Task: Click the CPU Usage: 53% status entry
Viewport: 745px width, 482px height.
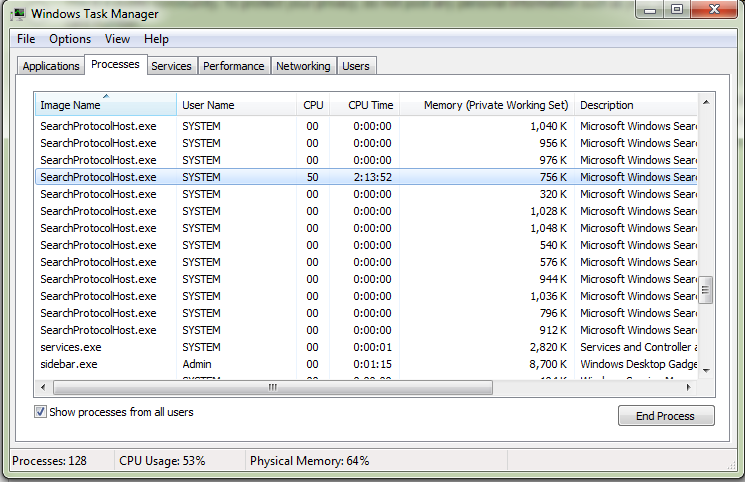Action: (x=162, y=461)
